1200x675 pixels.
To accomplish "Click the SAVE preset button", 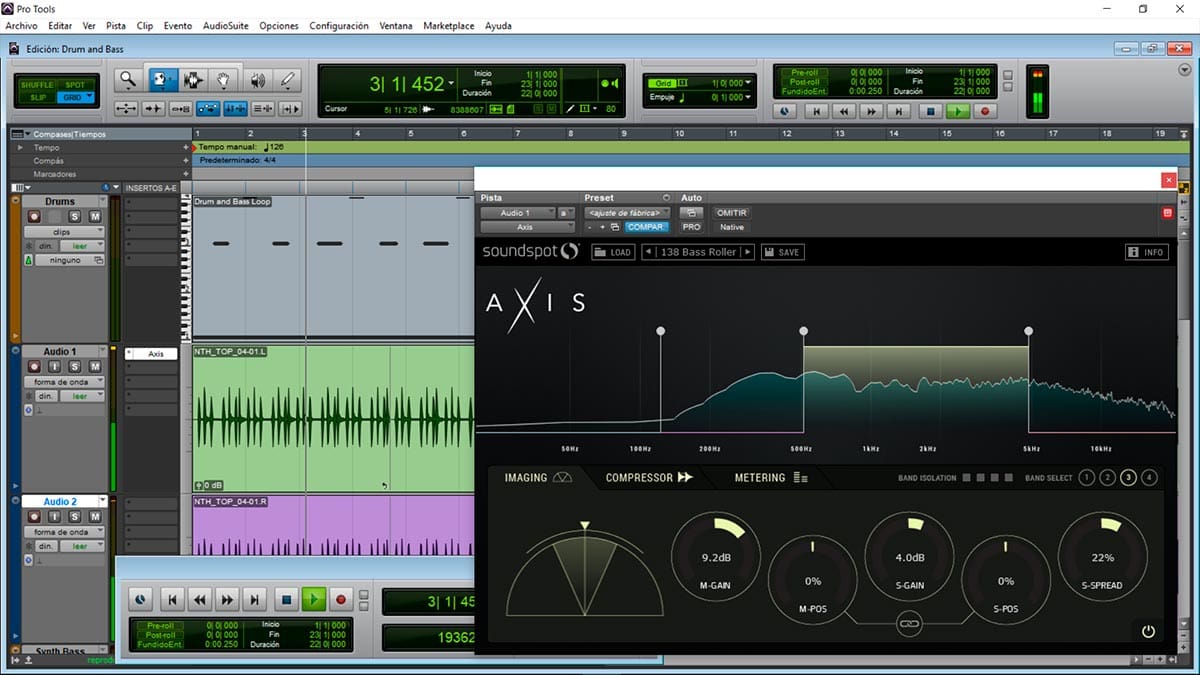I will (x=781, y=252).
